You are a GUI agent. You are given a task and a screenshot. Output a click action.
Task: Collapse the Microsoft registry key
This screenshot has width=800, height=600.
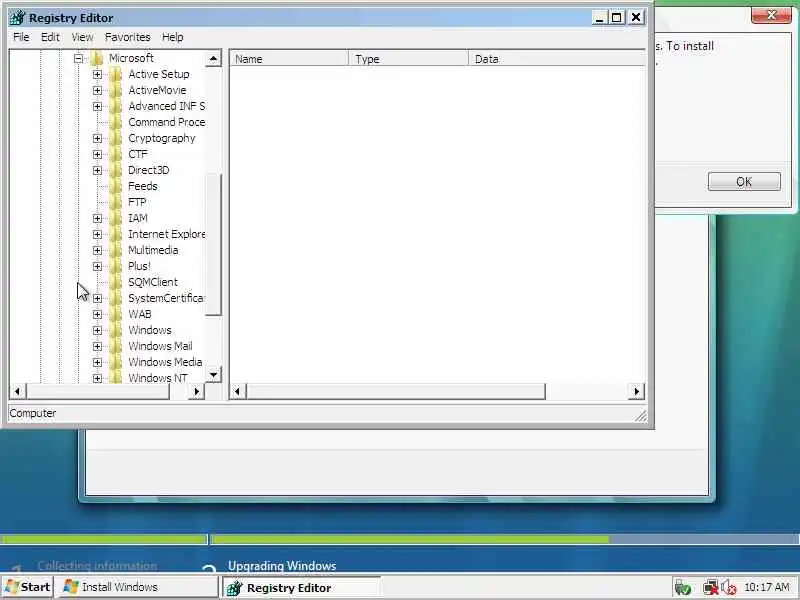(x=79, y=58)
